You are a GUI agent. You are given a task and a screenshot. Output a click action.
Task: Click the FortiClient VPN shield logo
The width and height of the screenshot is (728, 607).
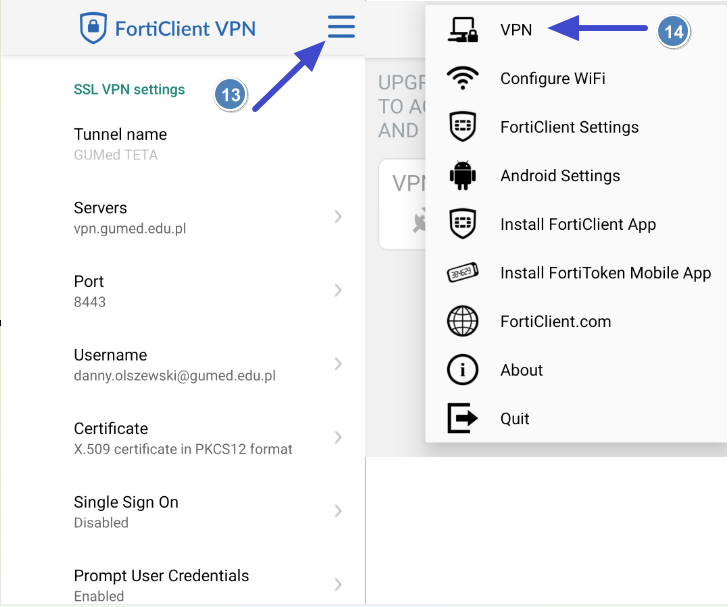coord(93,28)
